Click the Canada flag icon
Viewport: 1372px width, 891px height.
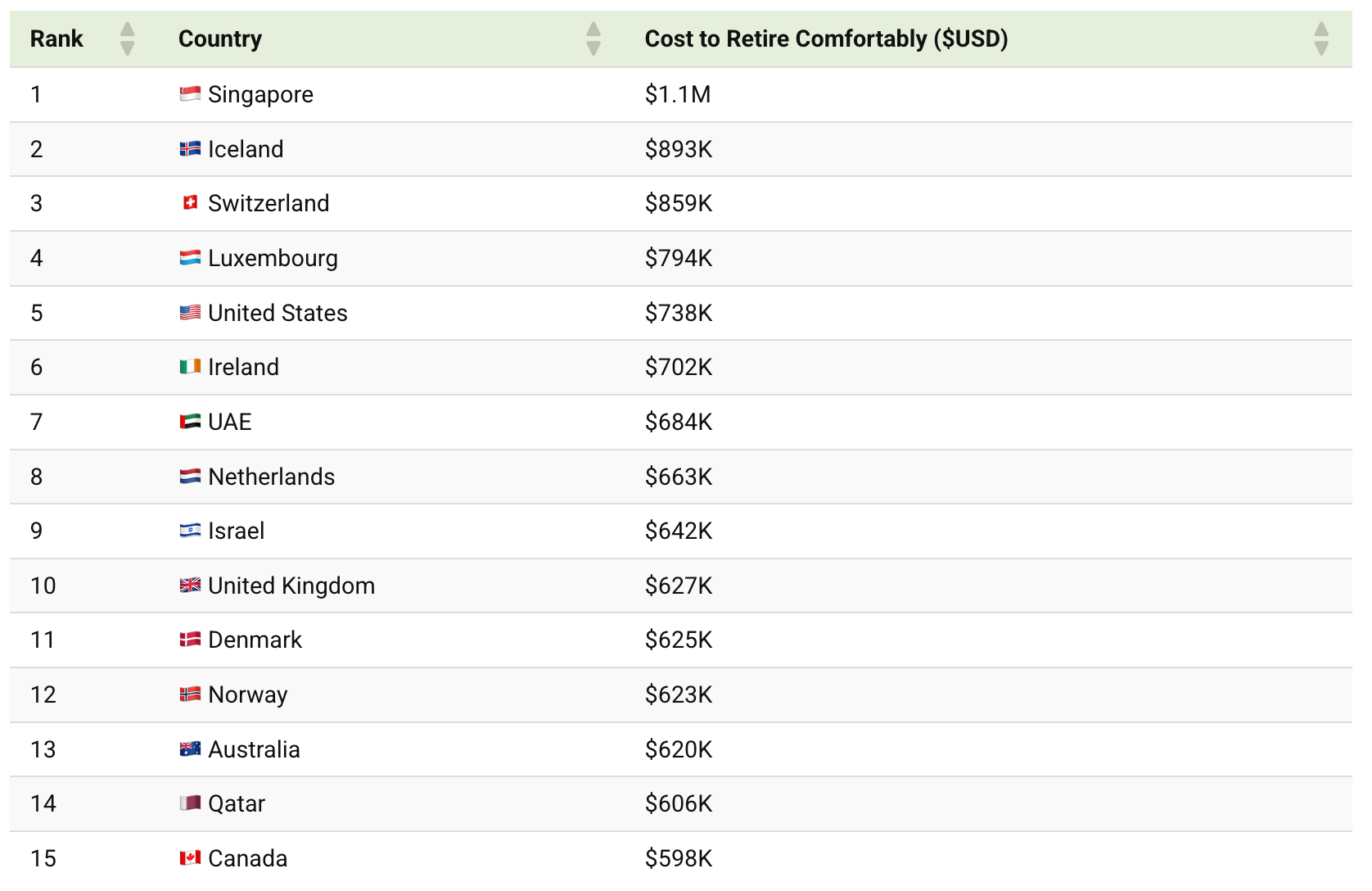tap(190, 858)
